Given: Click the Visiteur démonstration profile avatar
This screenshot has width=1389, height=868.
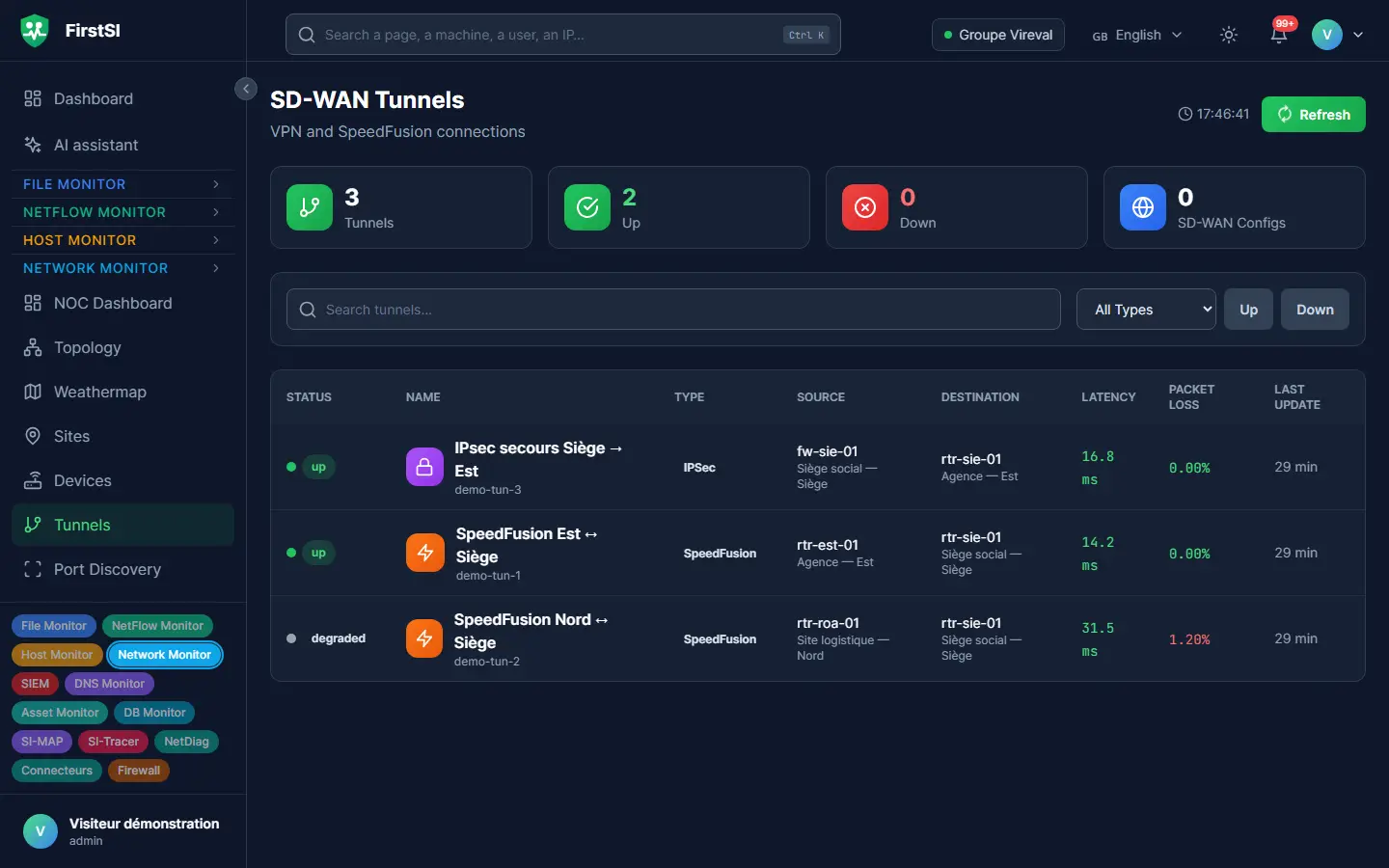Looking at the screenshot, I should [41, 831].
